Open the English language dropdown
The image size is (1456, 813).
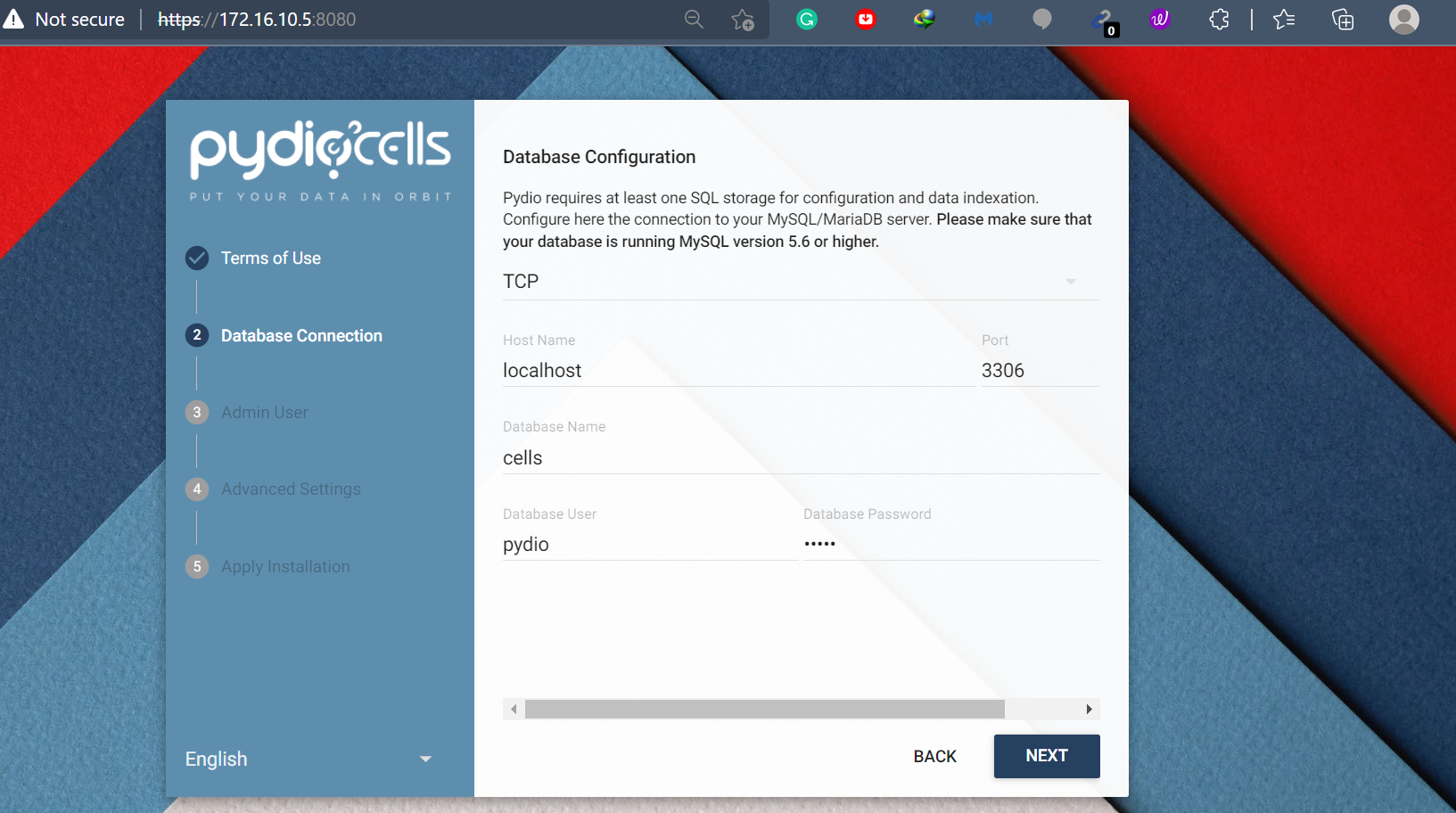coord(308,759)
